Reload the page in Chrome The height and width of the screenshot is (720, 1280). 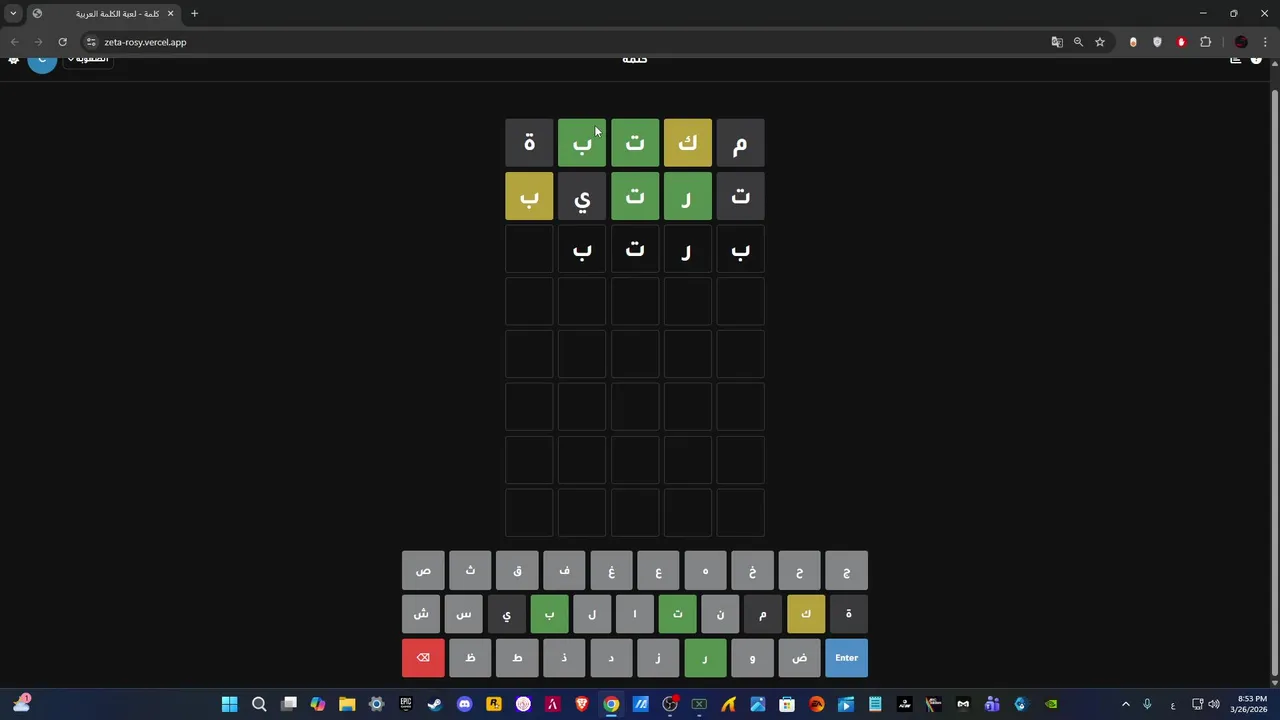point(62,42)
